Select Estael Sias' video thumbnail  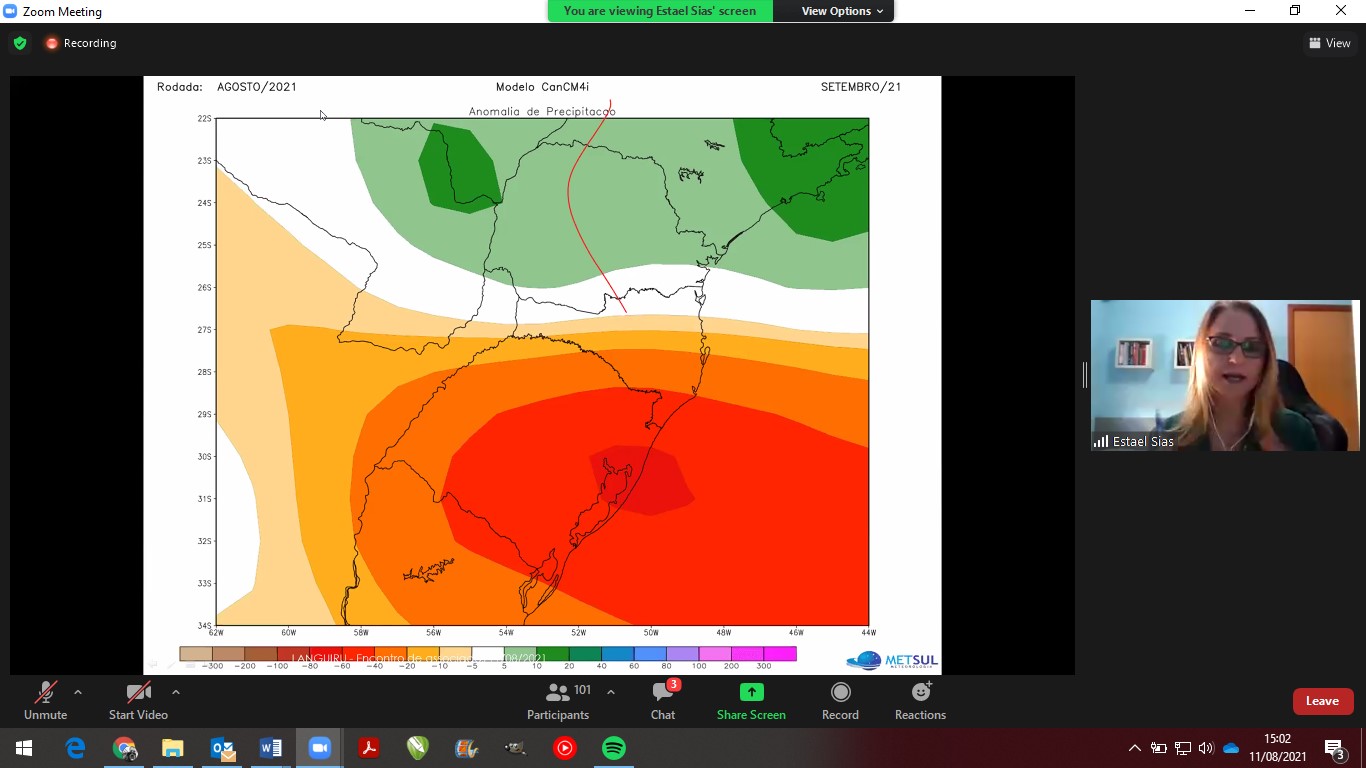[1225, 375]
